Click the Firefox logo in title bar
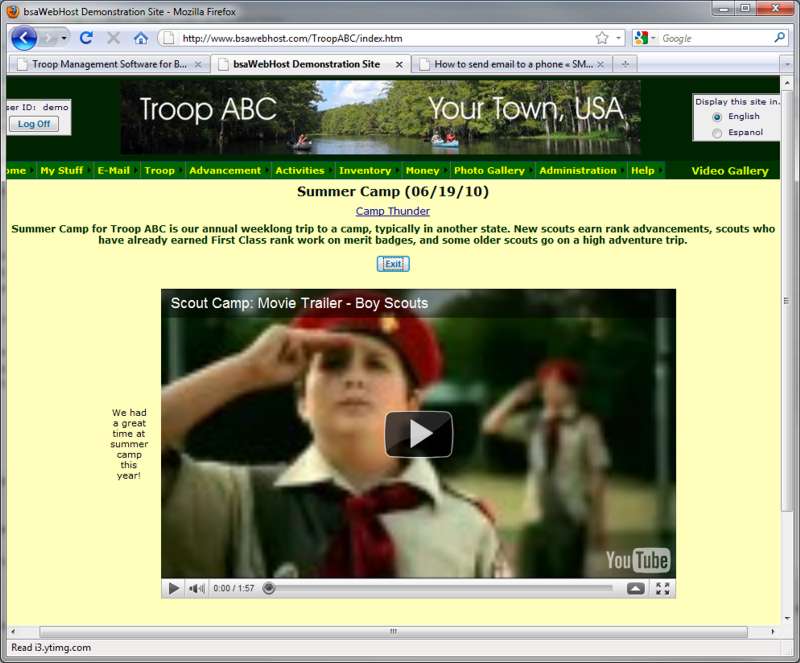800x663 pixels. (x=12, y=11)
